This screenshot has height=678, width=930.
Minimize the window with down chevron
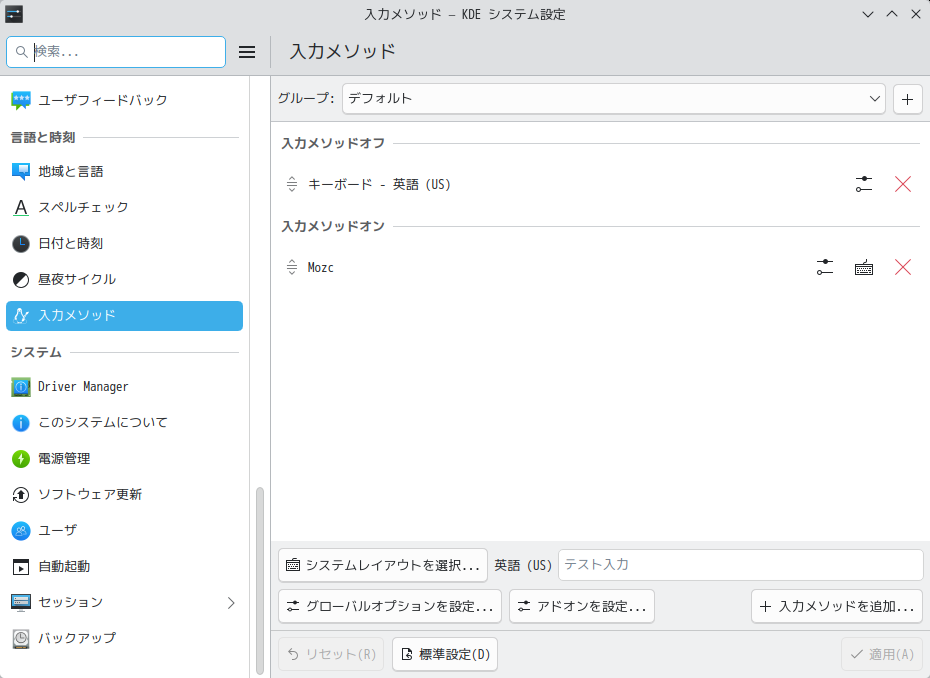[x=868, y=14]
